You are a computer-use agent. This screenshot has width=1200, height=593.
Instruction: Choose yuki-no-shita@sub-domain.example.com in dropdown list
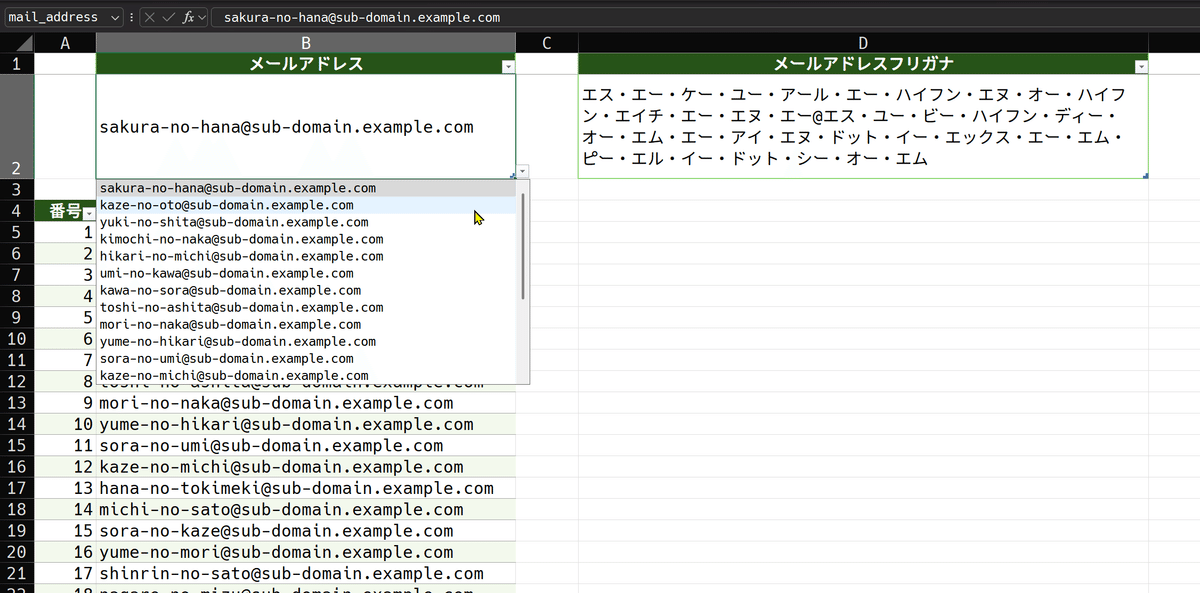[307, 222]
